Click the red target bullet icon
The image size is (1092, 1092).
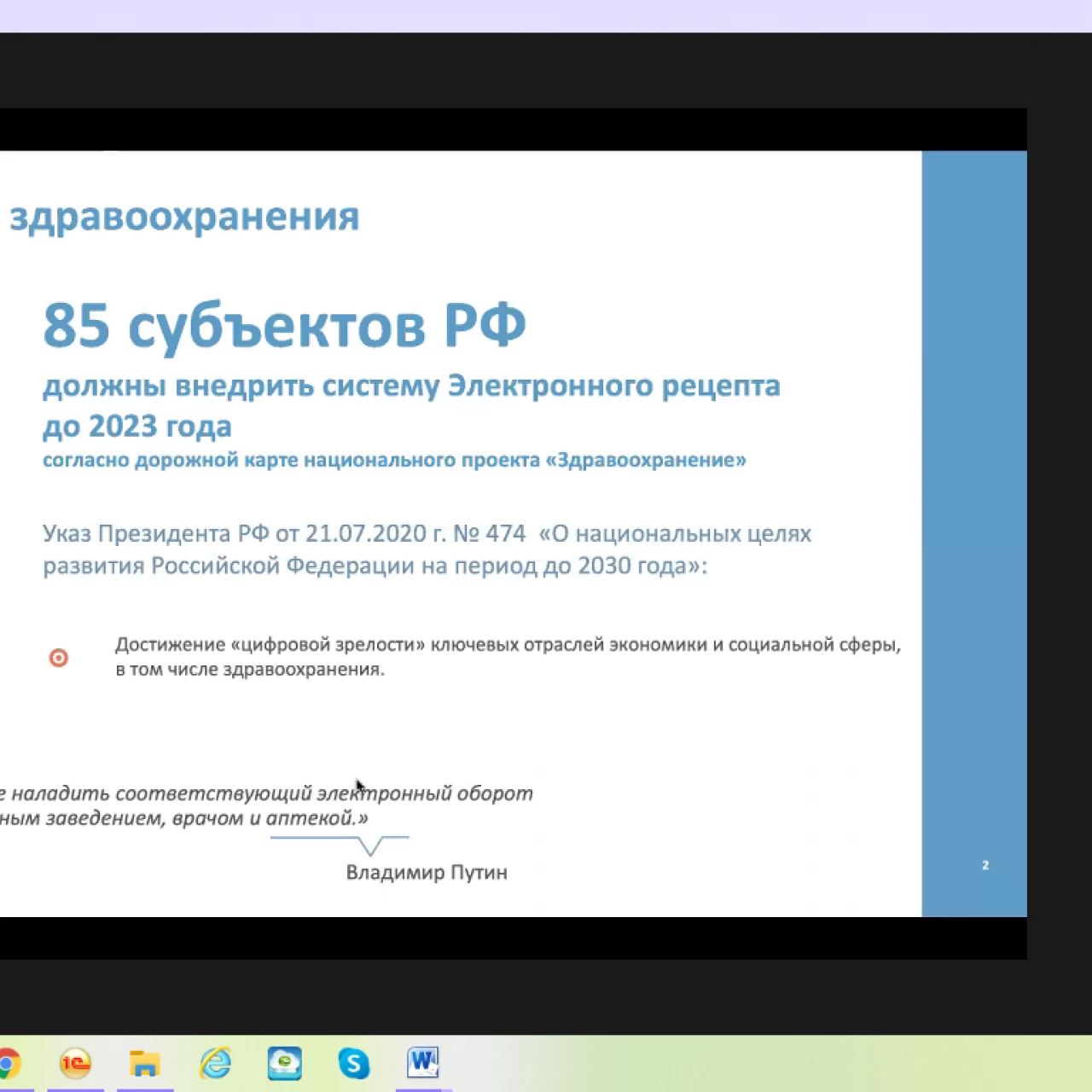pyautogui.click(x=59, y=658)
